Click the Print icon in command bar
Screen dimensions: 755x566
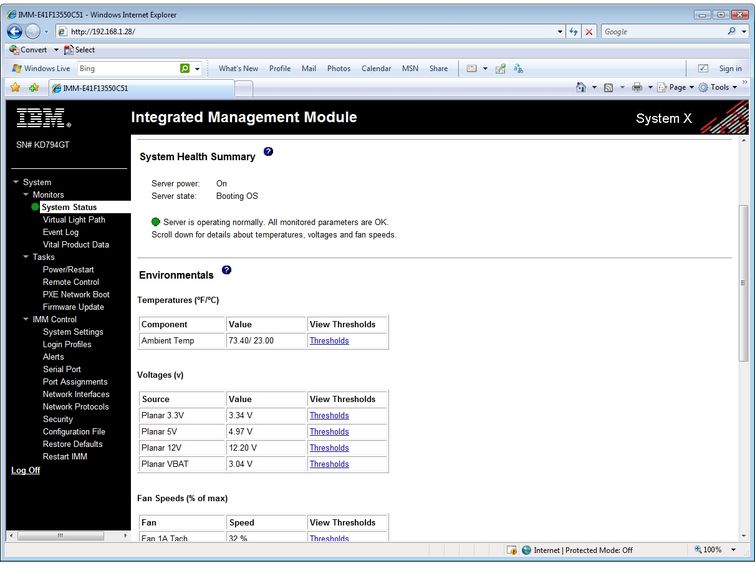(x=636, y=88)
